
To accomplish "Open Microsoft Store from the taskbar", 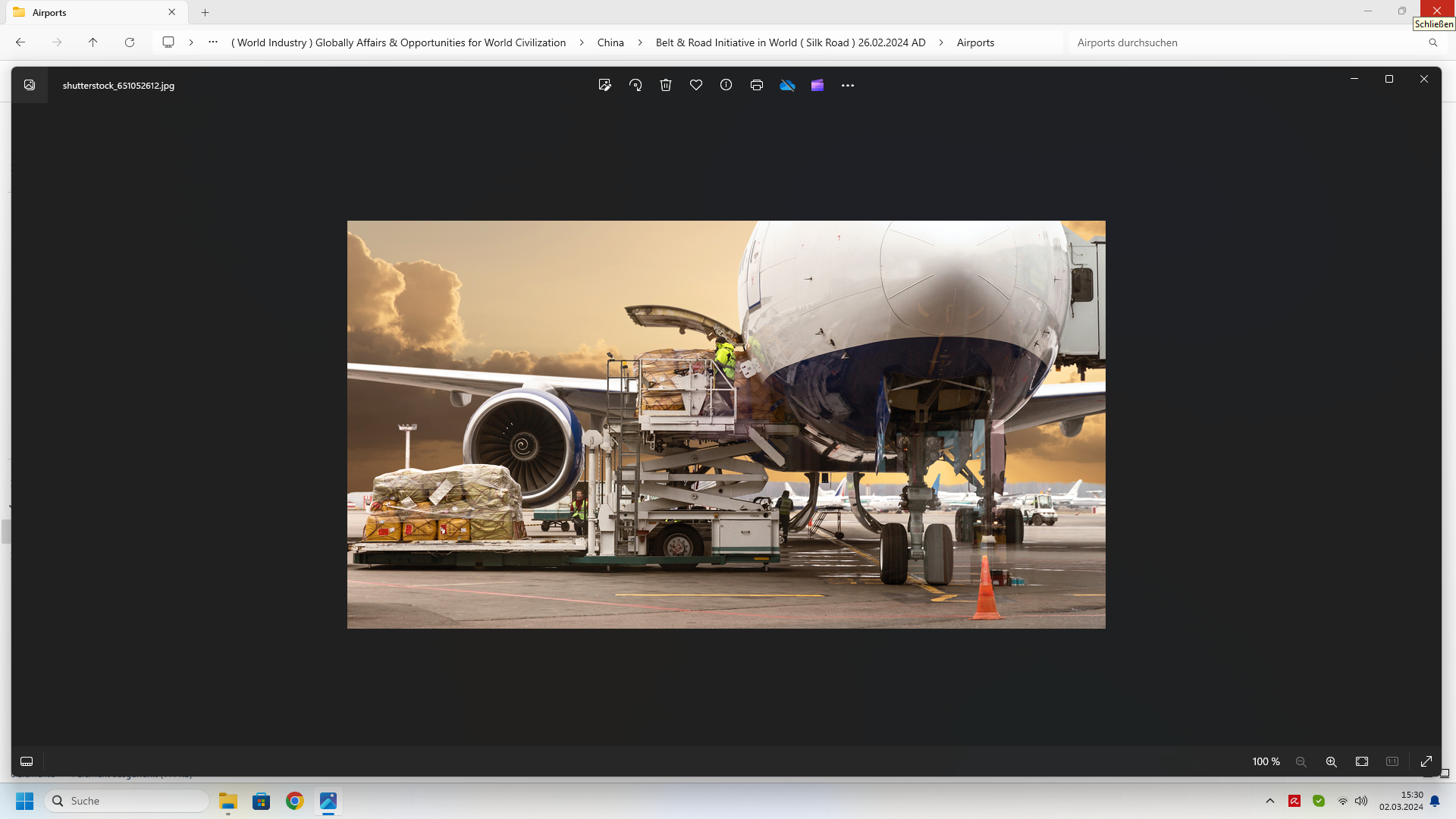I will (x=262, y=801).
